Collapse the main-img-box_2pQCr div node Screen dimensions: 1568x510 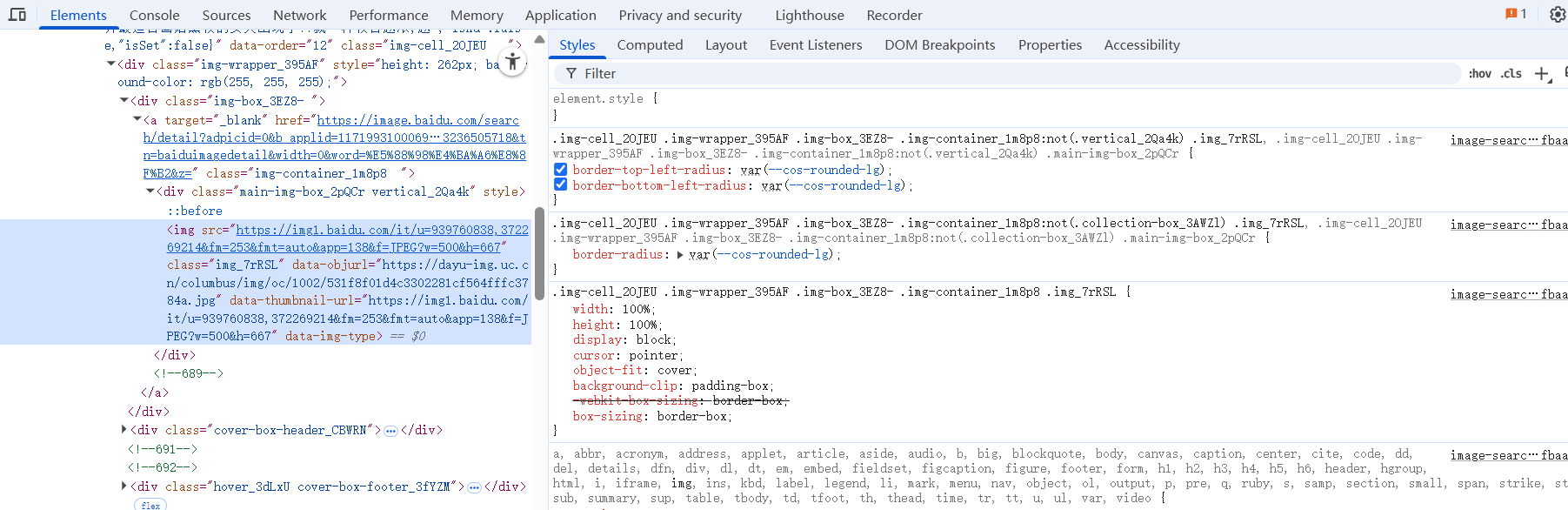click(x=150, y=191)
